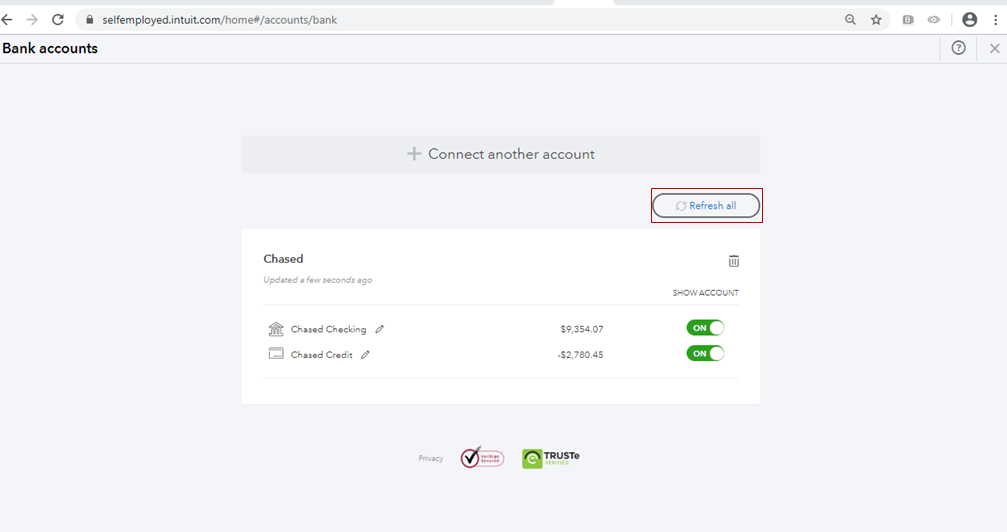Viewport: 1007px width, 532px height.
Task: Click the Refresh all button
Action: [x=706, y=206]
